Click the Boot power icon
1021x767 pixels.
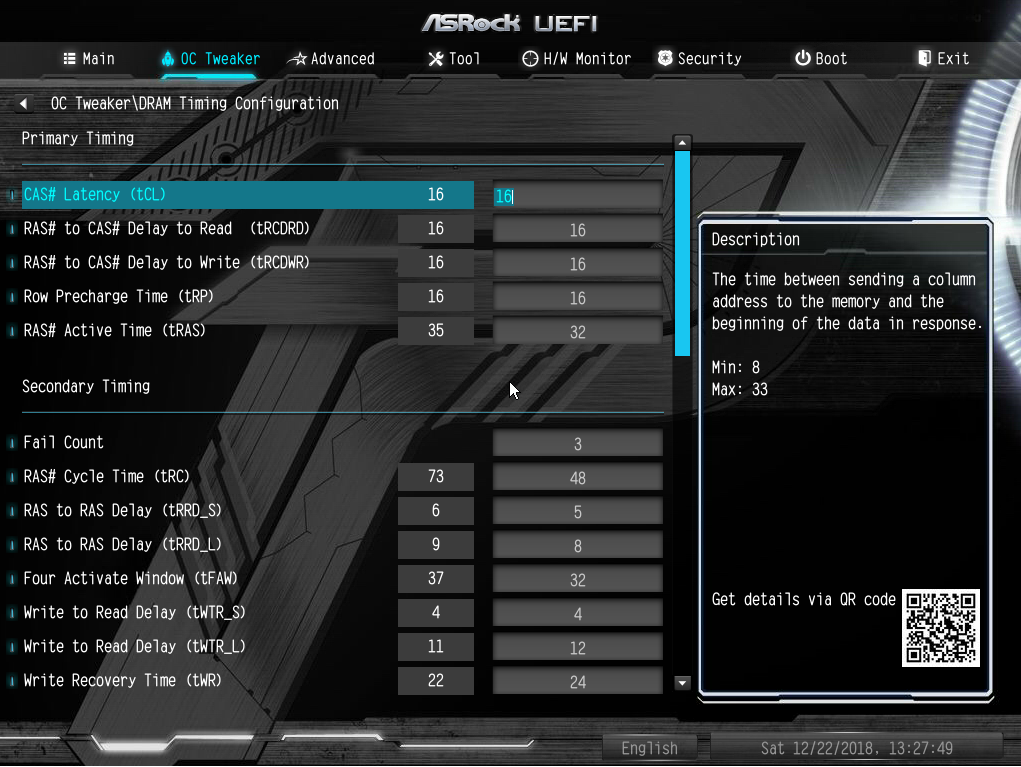[803, 58]
